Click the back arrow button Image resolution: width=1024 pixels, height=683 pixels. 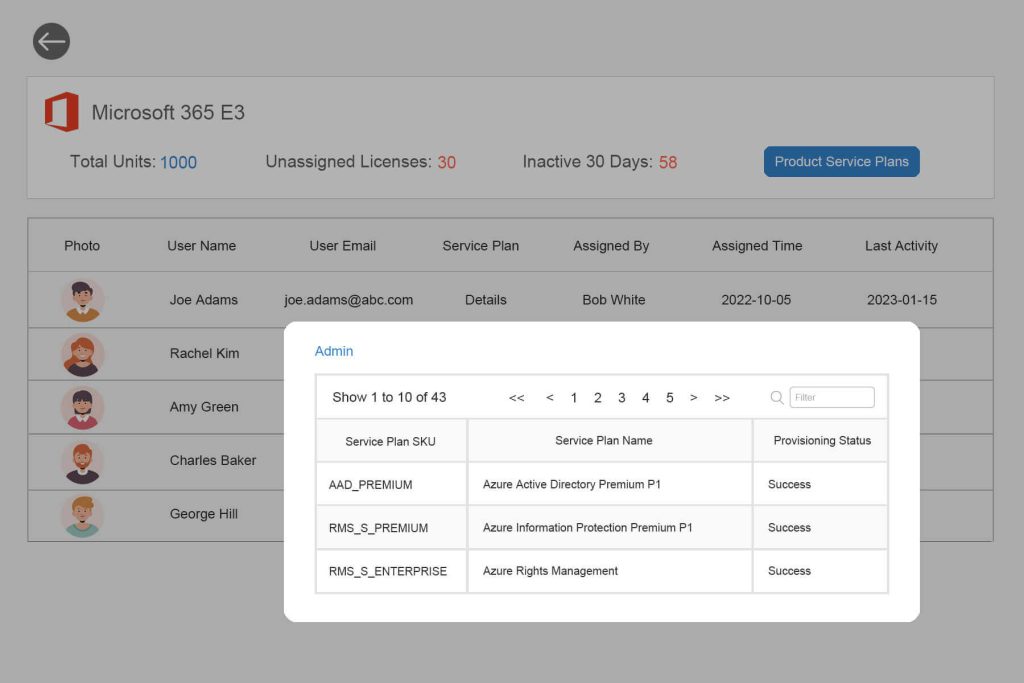(x=52, y=42)
